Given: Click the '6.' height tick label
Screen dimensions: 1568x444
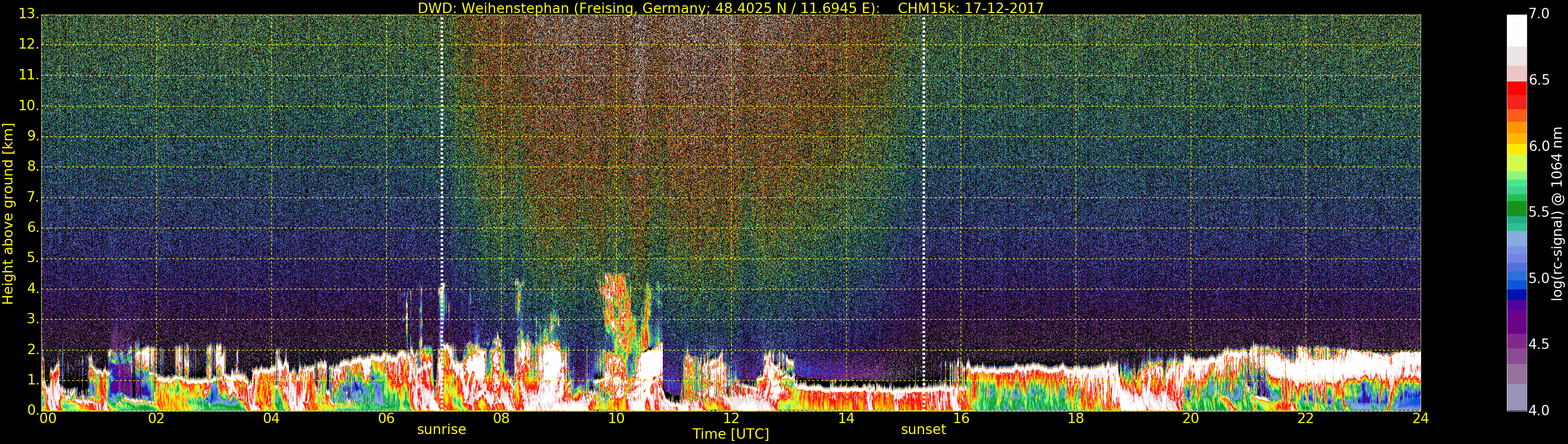Looking at the screenshot, I should pos(33,227).
